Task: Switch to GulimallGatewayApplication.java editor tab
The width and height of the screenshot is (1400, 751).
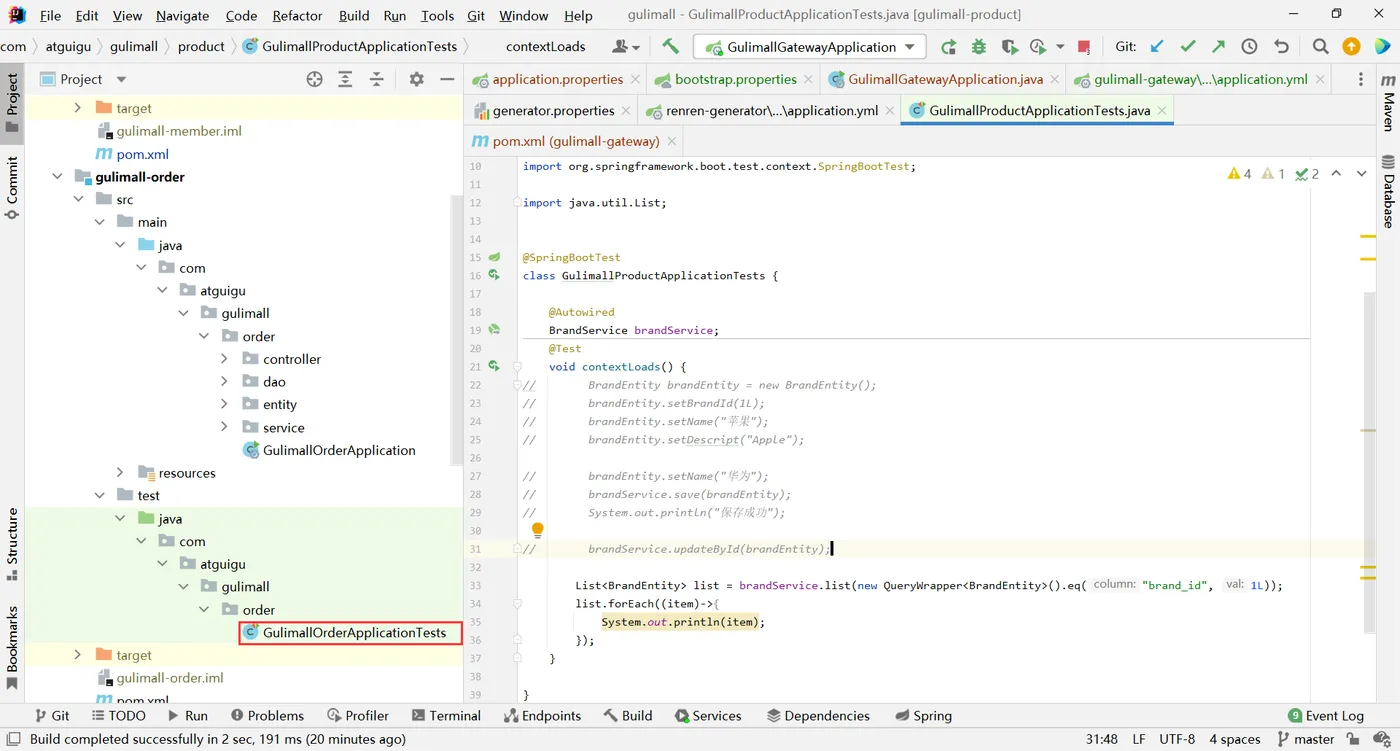Action: click(x=945, y=79)
